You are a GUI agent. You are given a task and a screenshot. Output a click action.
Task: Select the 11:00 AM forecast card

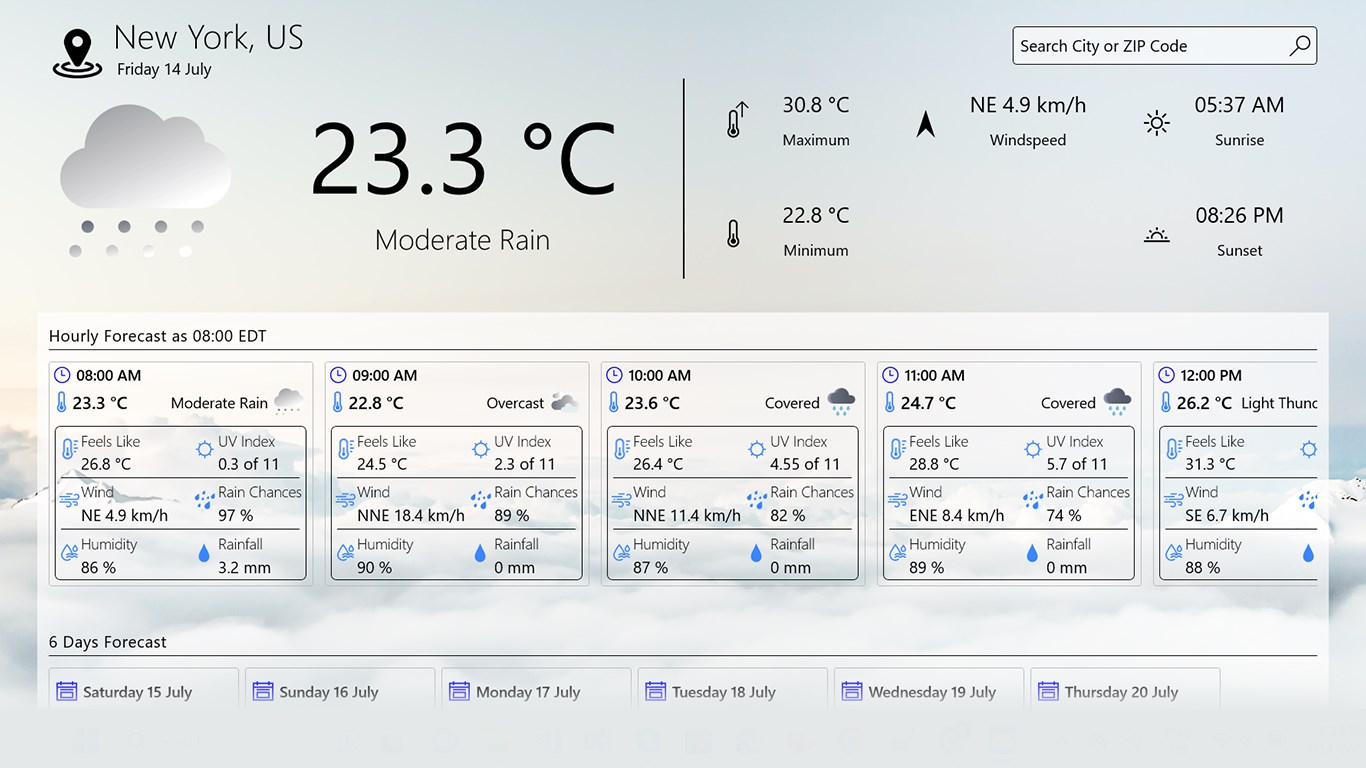1008,470
